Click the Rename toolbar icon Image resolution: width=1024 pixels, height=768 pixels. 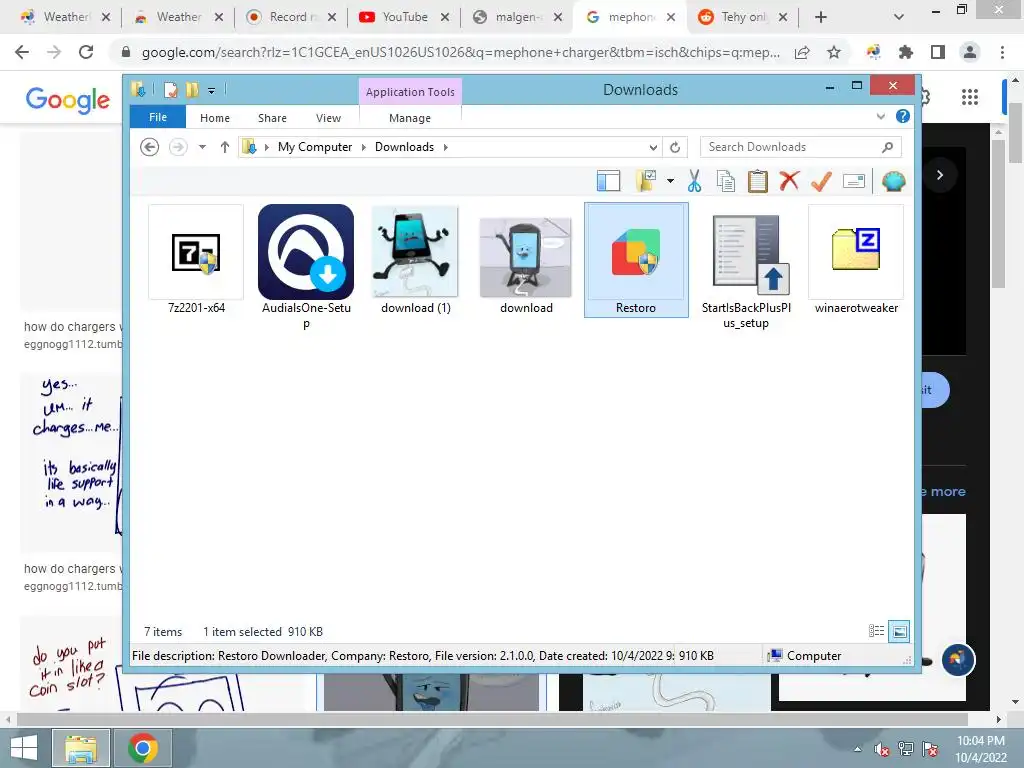(x=854, y=181)
